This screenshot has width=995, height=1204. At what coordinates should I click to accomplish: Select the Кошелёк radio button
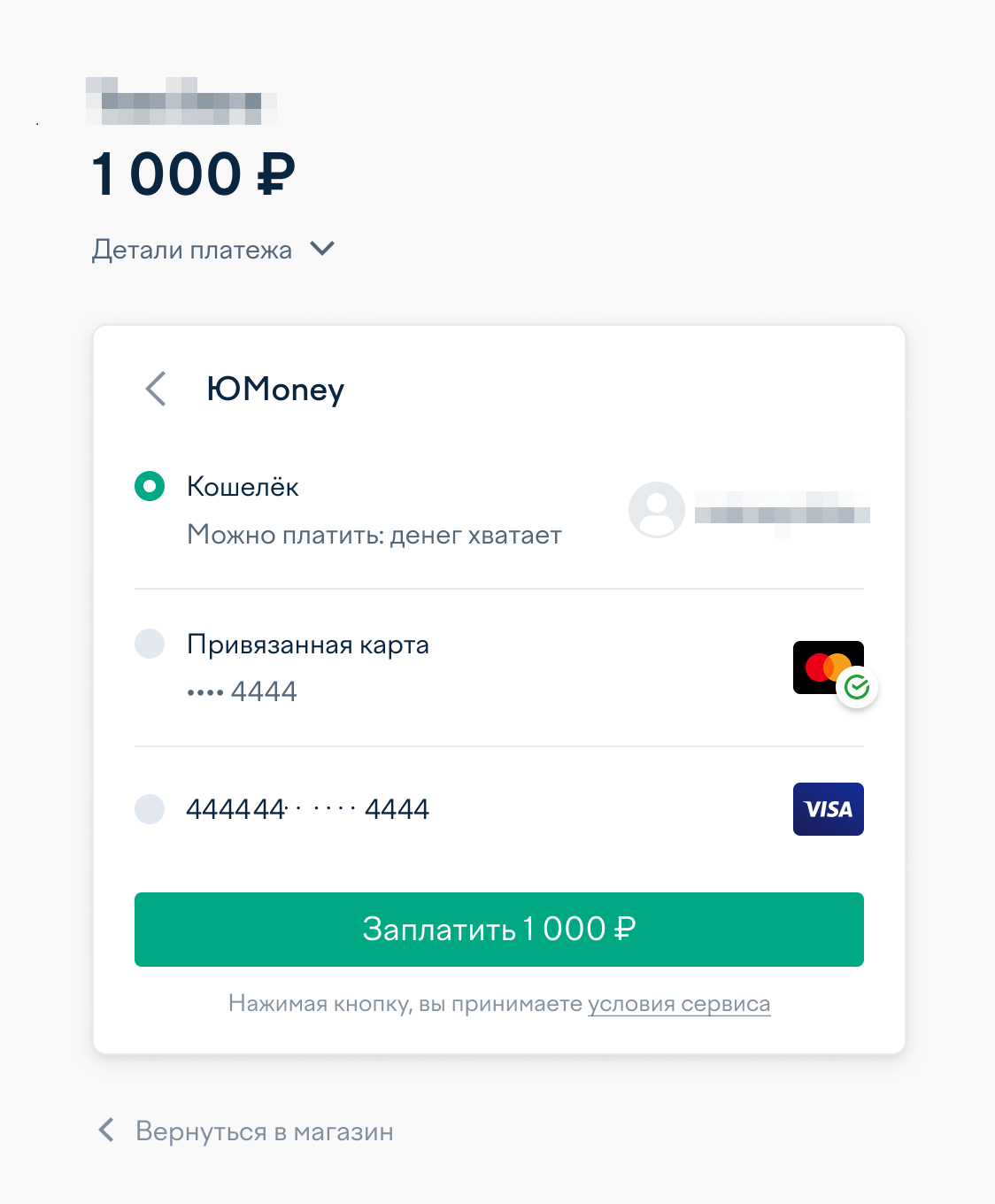click(x=150, y=486)
